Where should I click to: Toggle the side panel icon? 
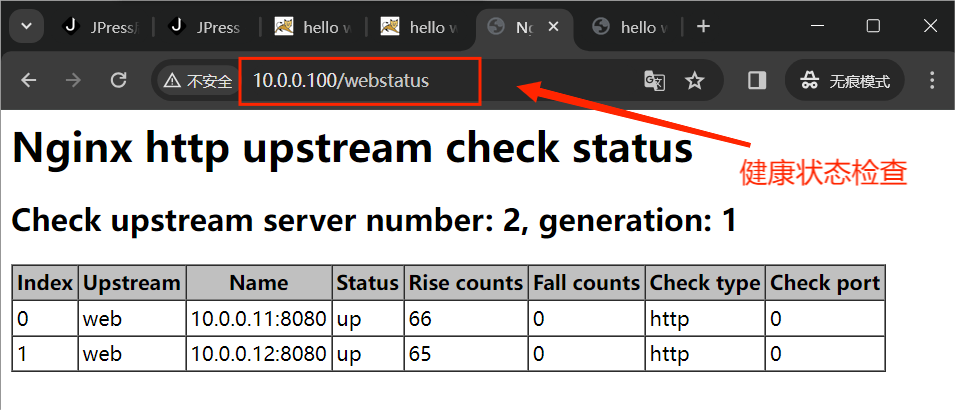click(x=757, y=80)
